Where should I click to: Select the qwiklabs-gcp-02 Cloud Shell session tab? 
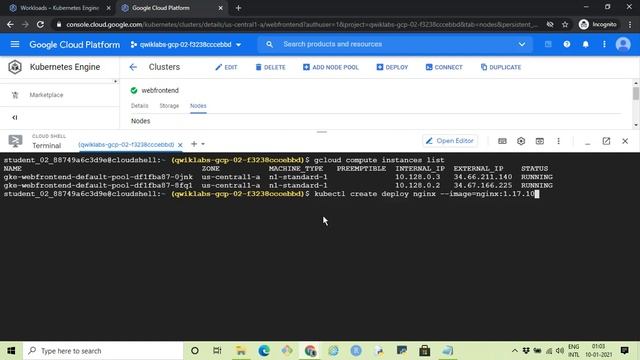(126, 144)
